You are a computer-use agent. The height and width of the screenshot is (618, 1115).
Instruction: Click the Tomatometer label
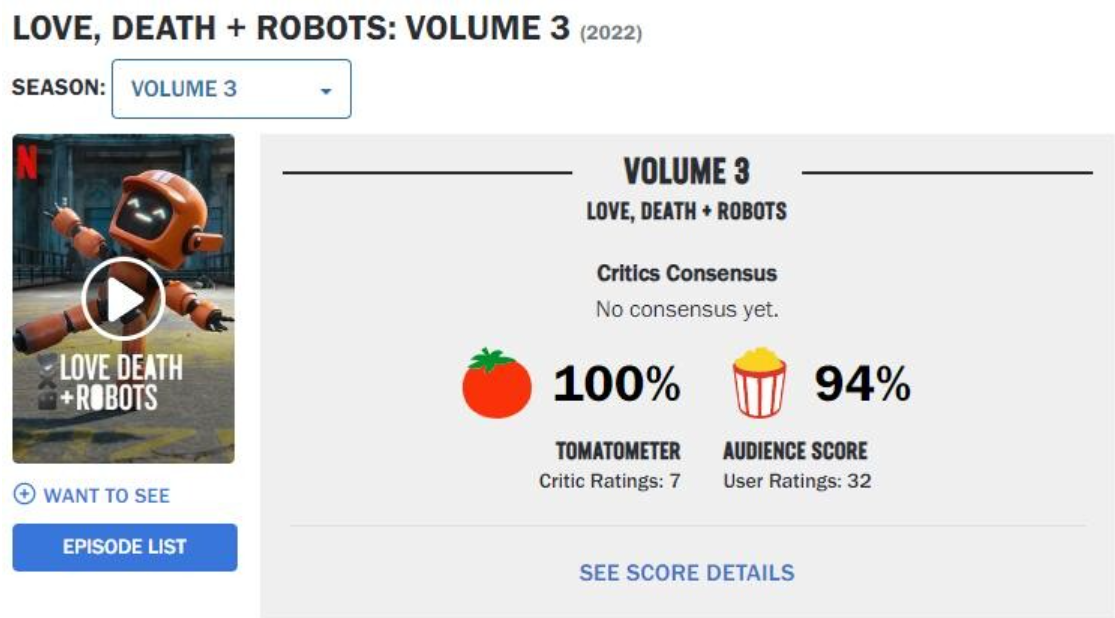click(x=618, y=451)
